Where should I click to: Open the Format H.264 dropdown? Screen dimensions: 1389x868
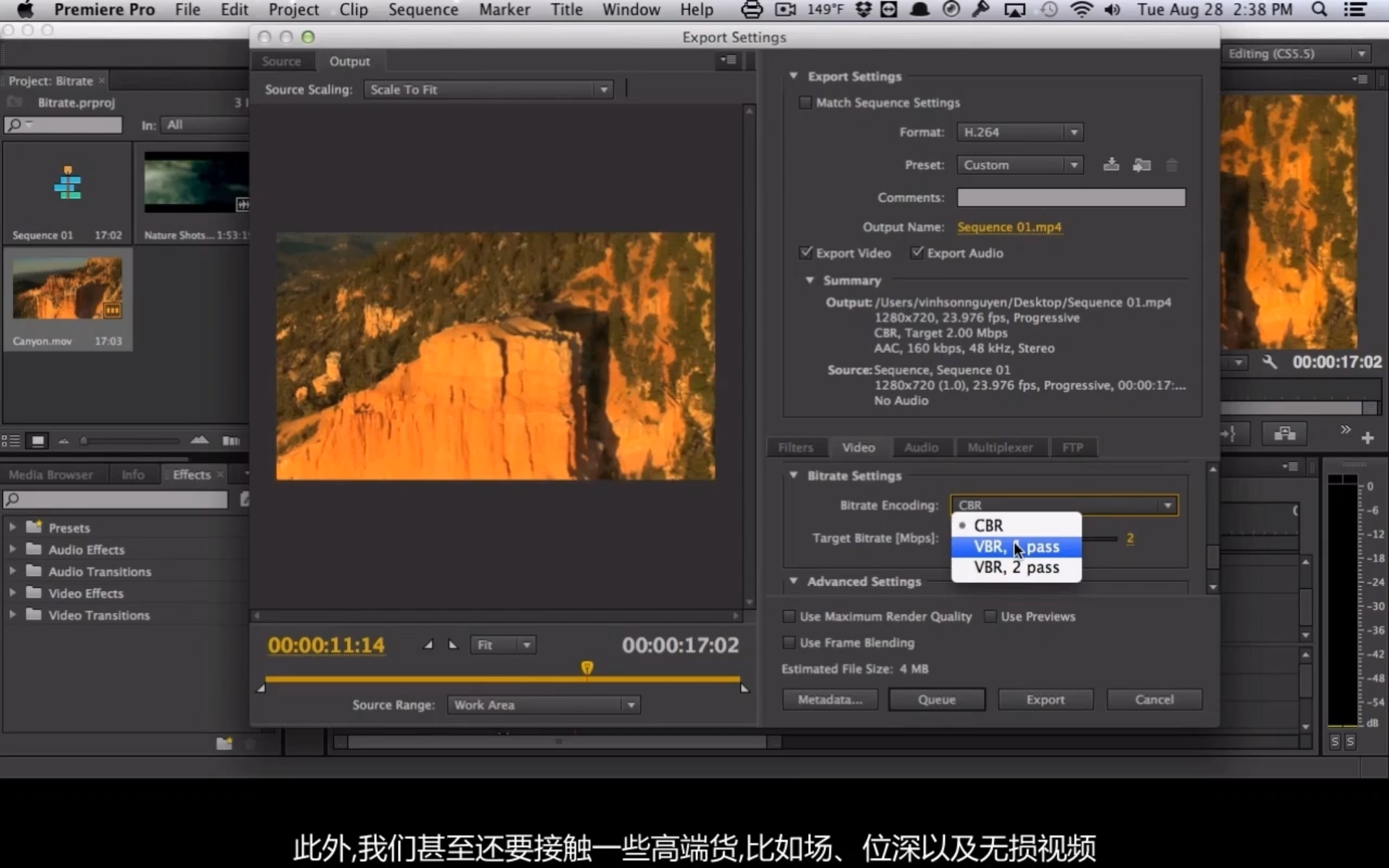click(x=1019, y=132)
